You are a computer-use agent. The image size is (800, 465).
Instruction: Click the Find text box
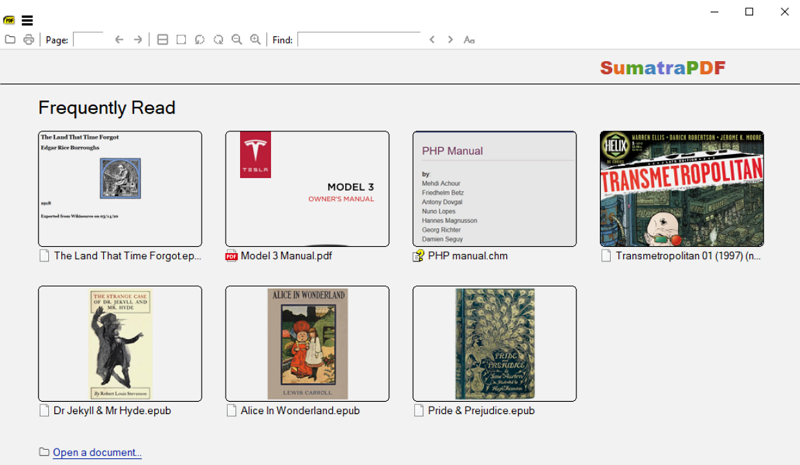pyautogui.click(x=358, y=40)
